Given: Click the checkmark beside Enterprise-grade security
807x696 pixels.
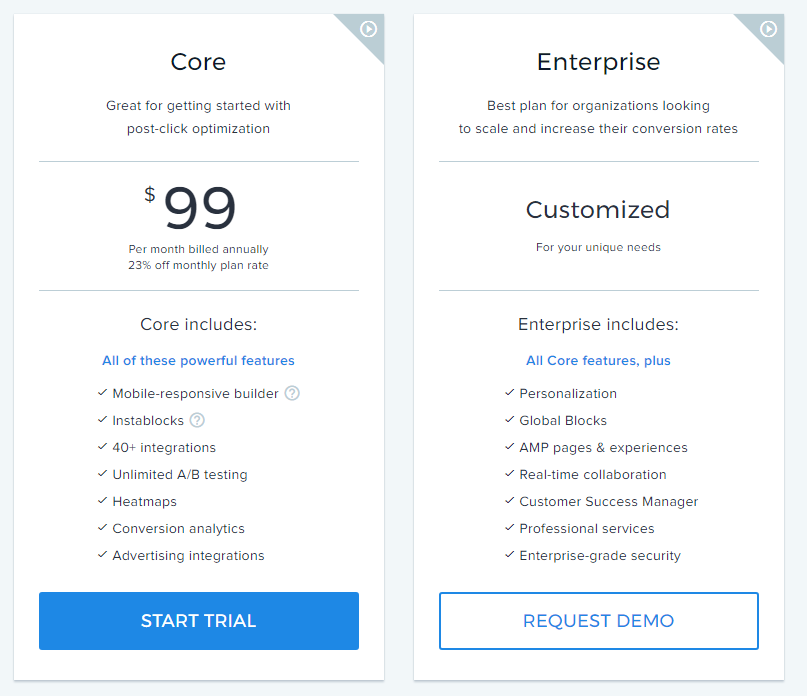Looking at the screenshot, I should coord(510,554).
